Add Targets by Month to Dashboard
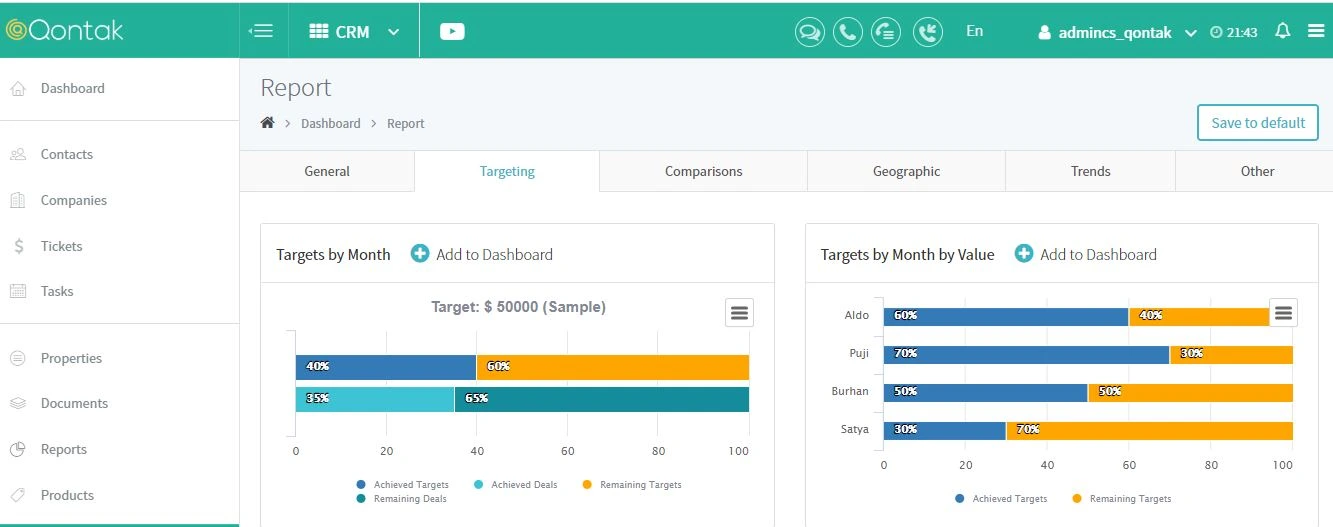 coord(481,254)
